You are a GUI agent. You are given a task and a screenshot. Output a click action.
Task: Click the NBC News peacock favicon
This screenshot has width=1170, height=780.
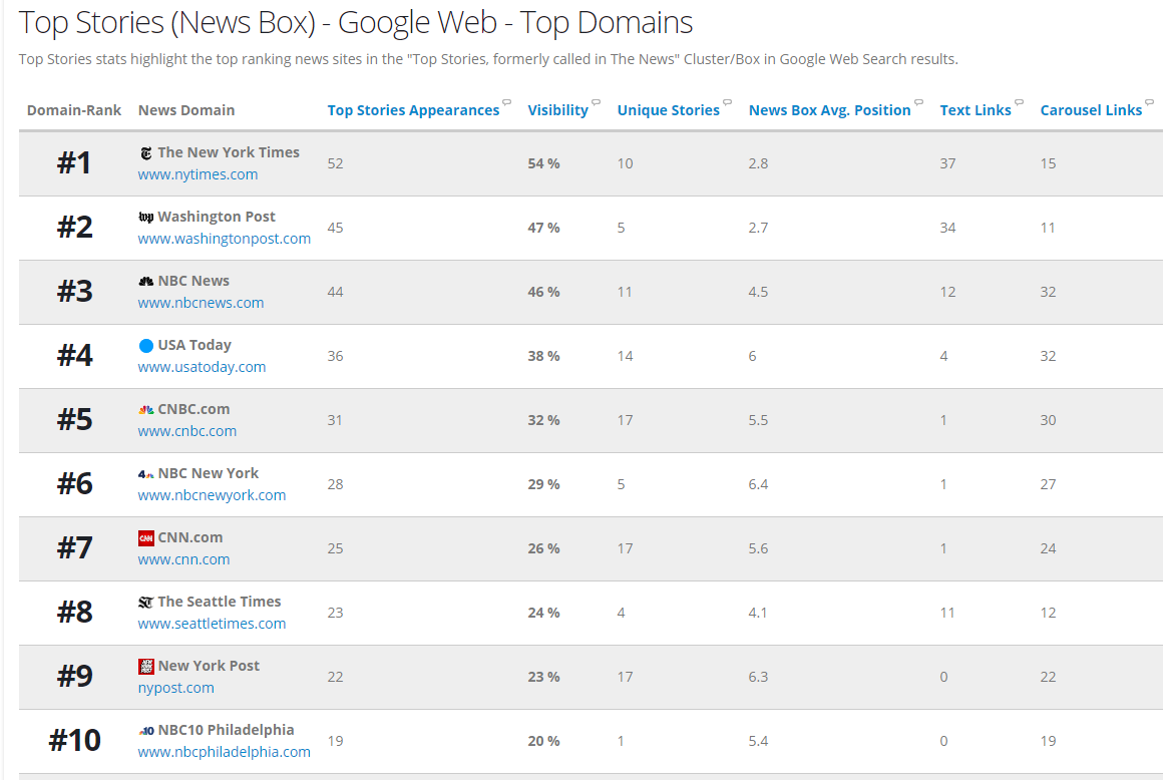(146, 281)
